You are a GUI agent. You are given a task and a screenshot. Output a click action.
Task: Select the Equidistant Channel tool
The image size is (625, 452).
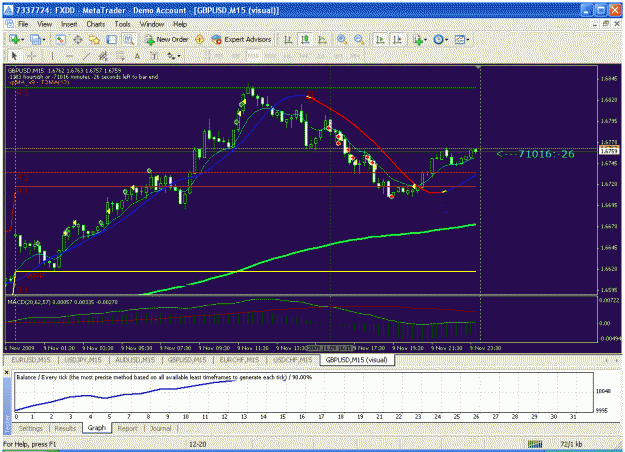click(103, 56)
